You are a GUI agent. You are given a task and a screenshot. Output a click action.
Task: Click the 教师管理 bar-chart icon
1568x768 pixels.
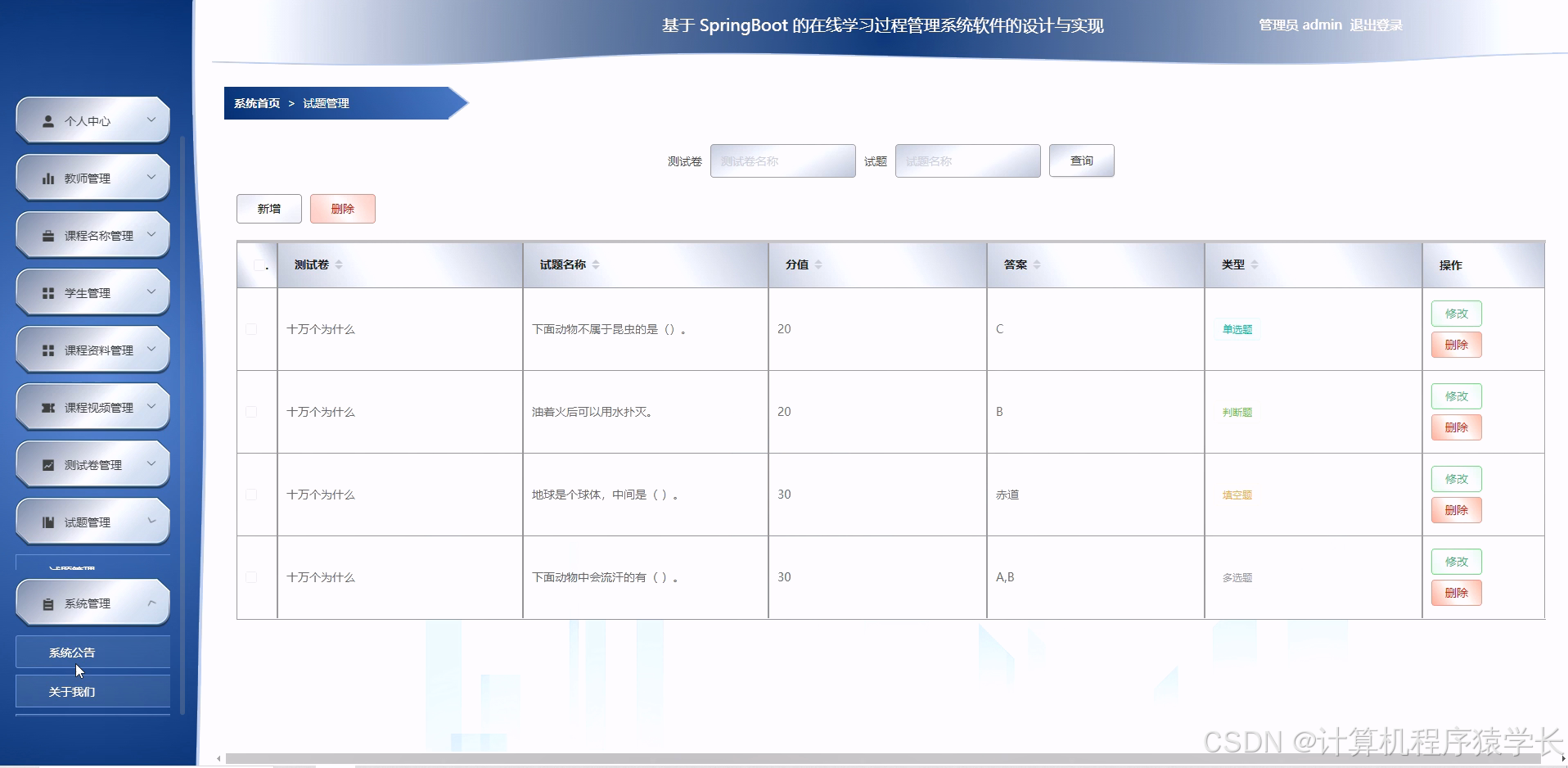tap(47, 177)
